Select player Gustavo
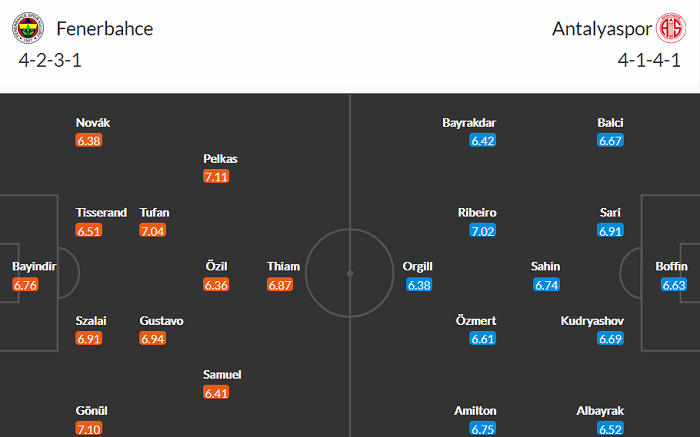Image resolution: width=700 pixels, height=437 pixels. point(161,321)
